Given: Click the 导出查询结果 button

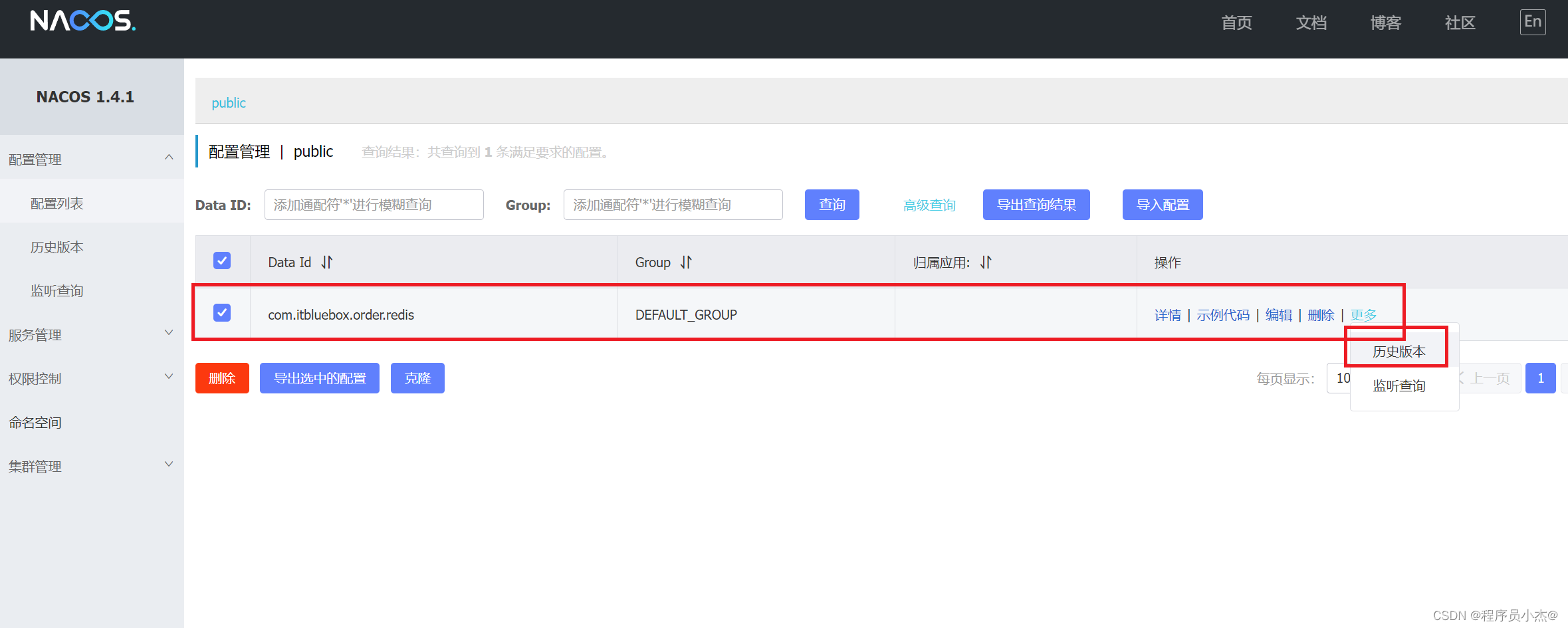Looking at the screenshot, I should tap(1036, 205).
